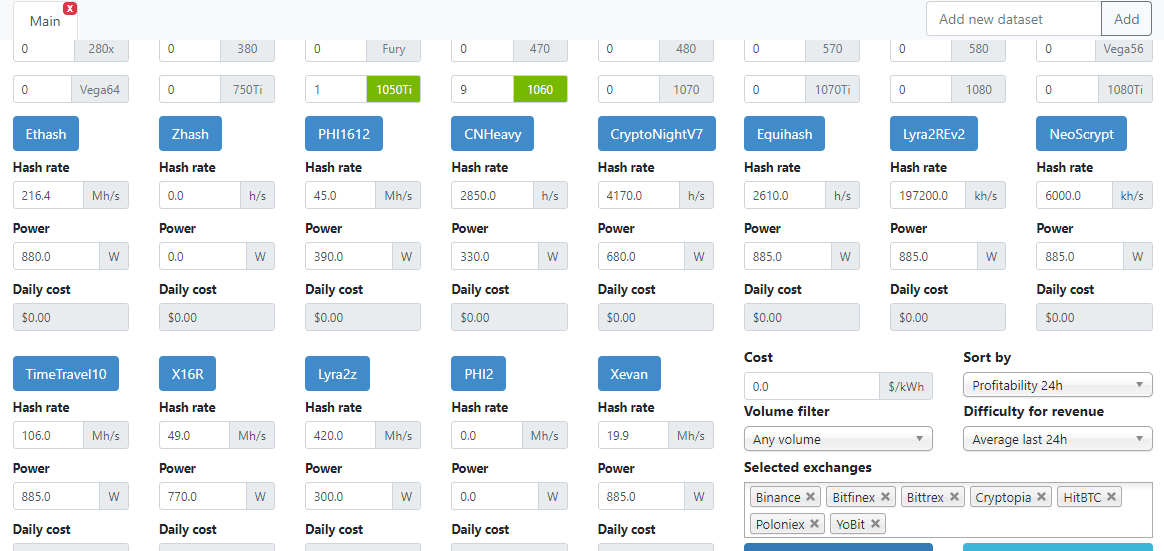This screenshot has height=551, width=1164.
Task: Toggle the green 1060 GPU button
Action: (x=540, y=90)
